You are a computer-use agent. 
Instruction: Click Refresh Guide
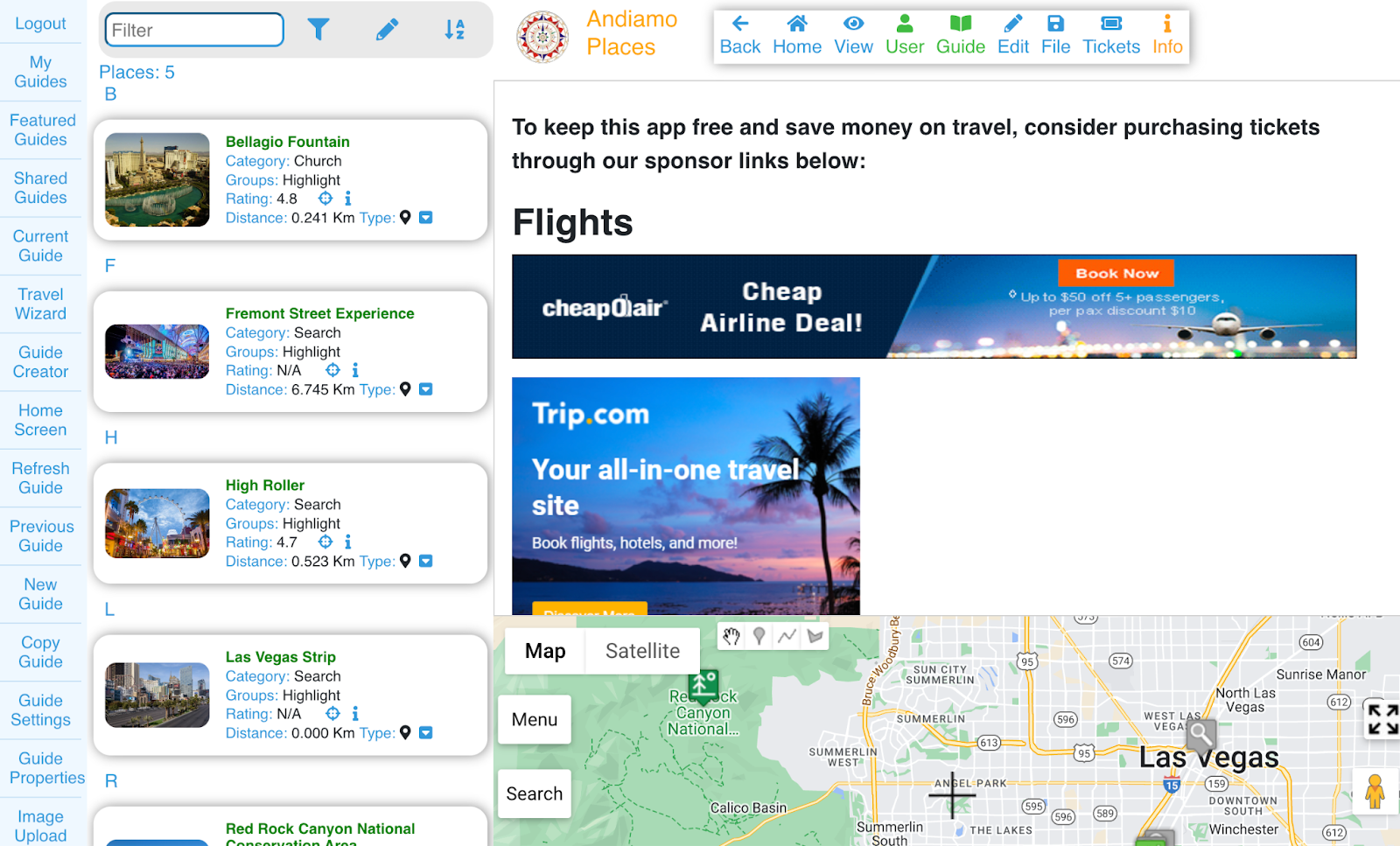click(x=40, y=478)
